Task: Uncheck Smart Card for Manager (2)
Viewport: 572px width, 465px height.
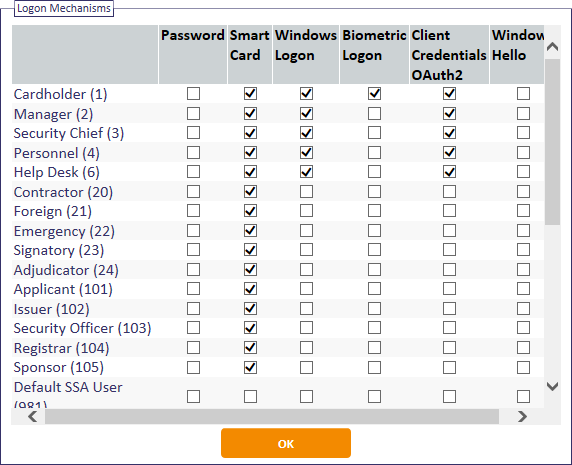Action: [250, 113]
